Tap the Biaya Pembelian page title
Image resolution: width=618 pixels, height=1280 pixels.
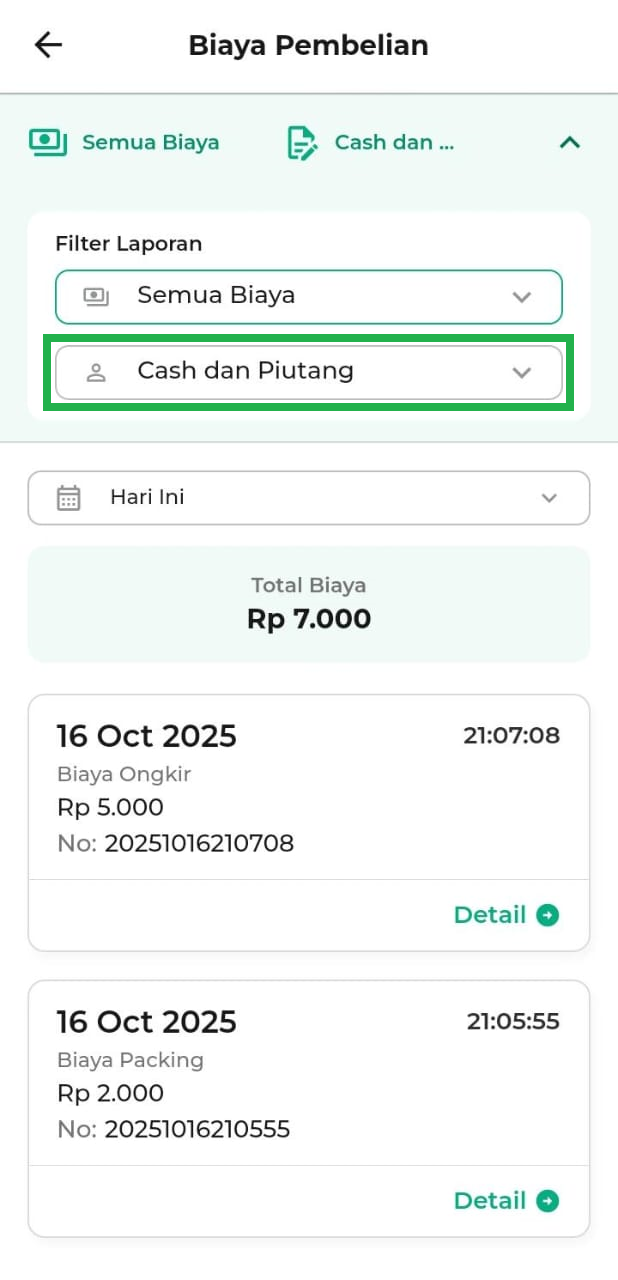click(308, 45)
